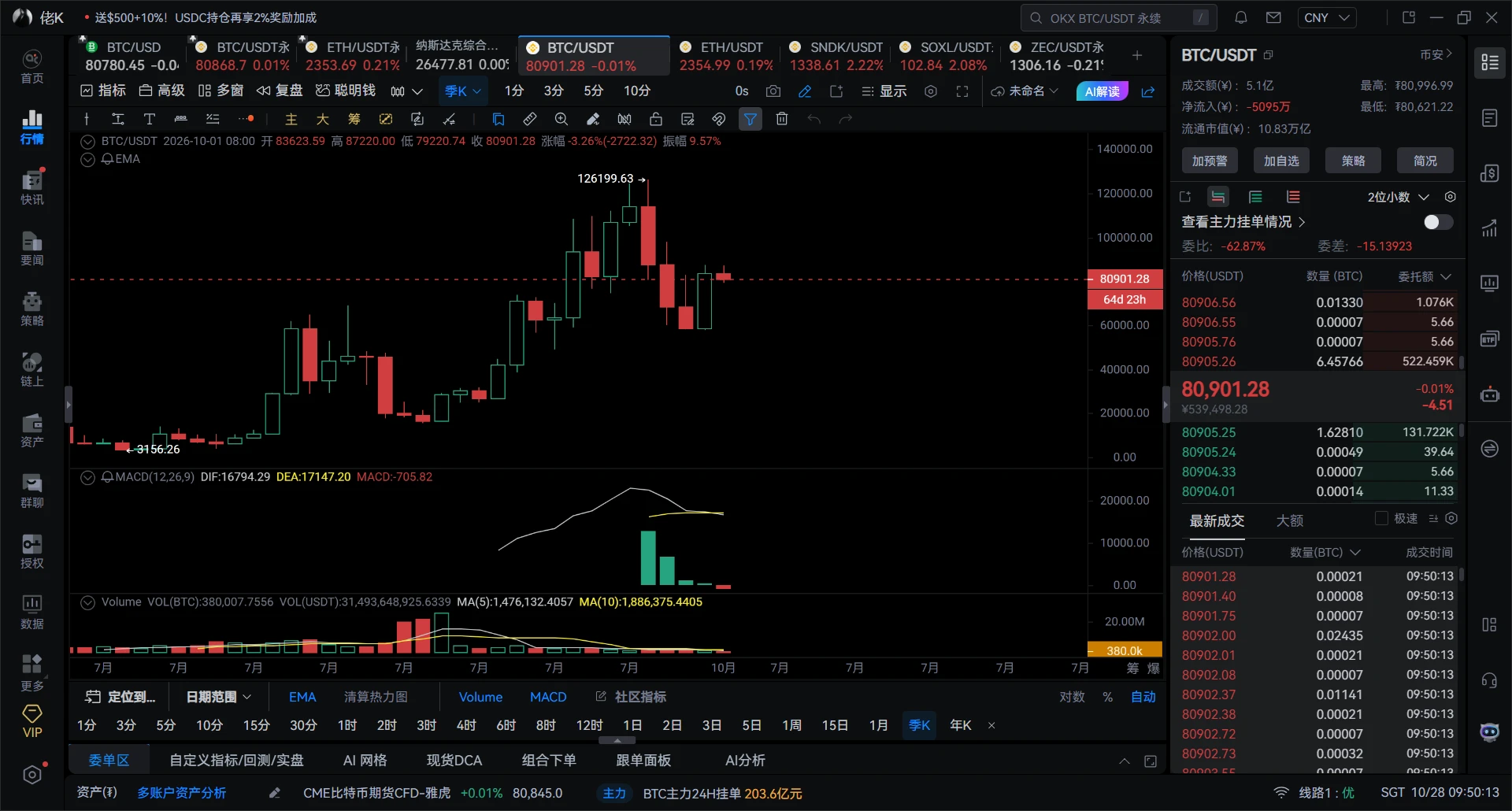Click the notification bell icon in title bar
Viewport: 1512px width, 811px height.
1241,17
